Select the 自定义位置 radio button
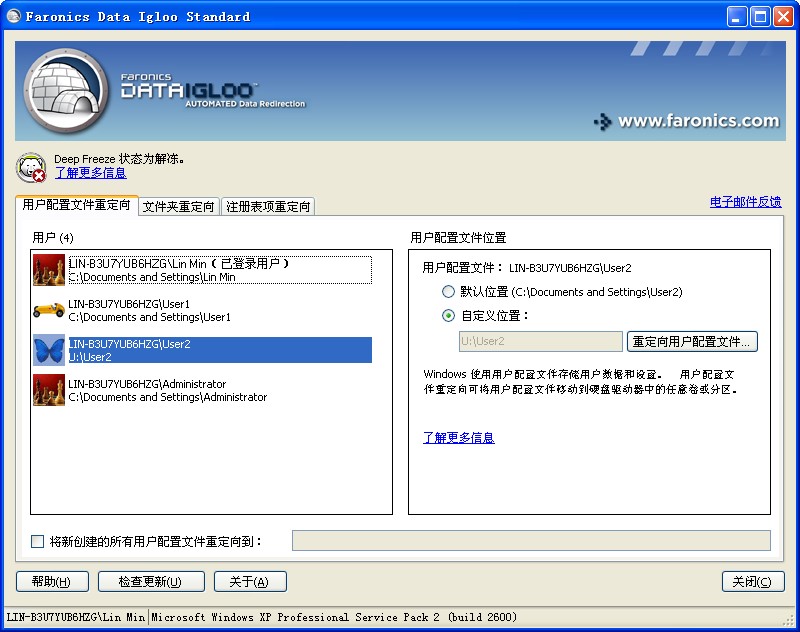This screenshot has width=800, height=632. pyautogui.click(x=448, y=316)
